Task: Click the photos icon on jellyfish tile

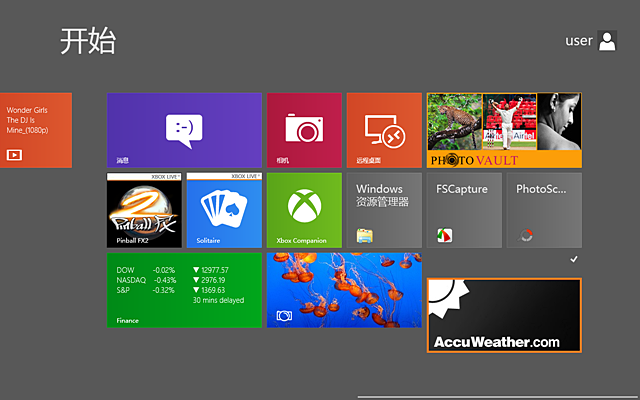Action: tap(284, 316)
